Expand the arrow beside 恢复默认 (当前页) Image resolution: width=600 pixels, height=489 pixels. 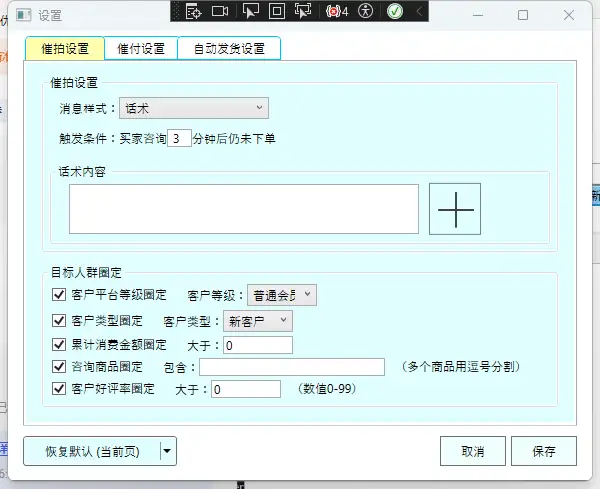(x=167, y=451)
